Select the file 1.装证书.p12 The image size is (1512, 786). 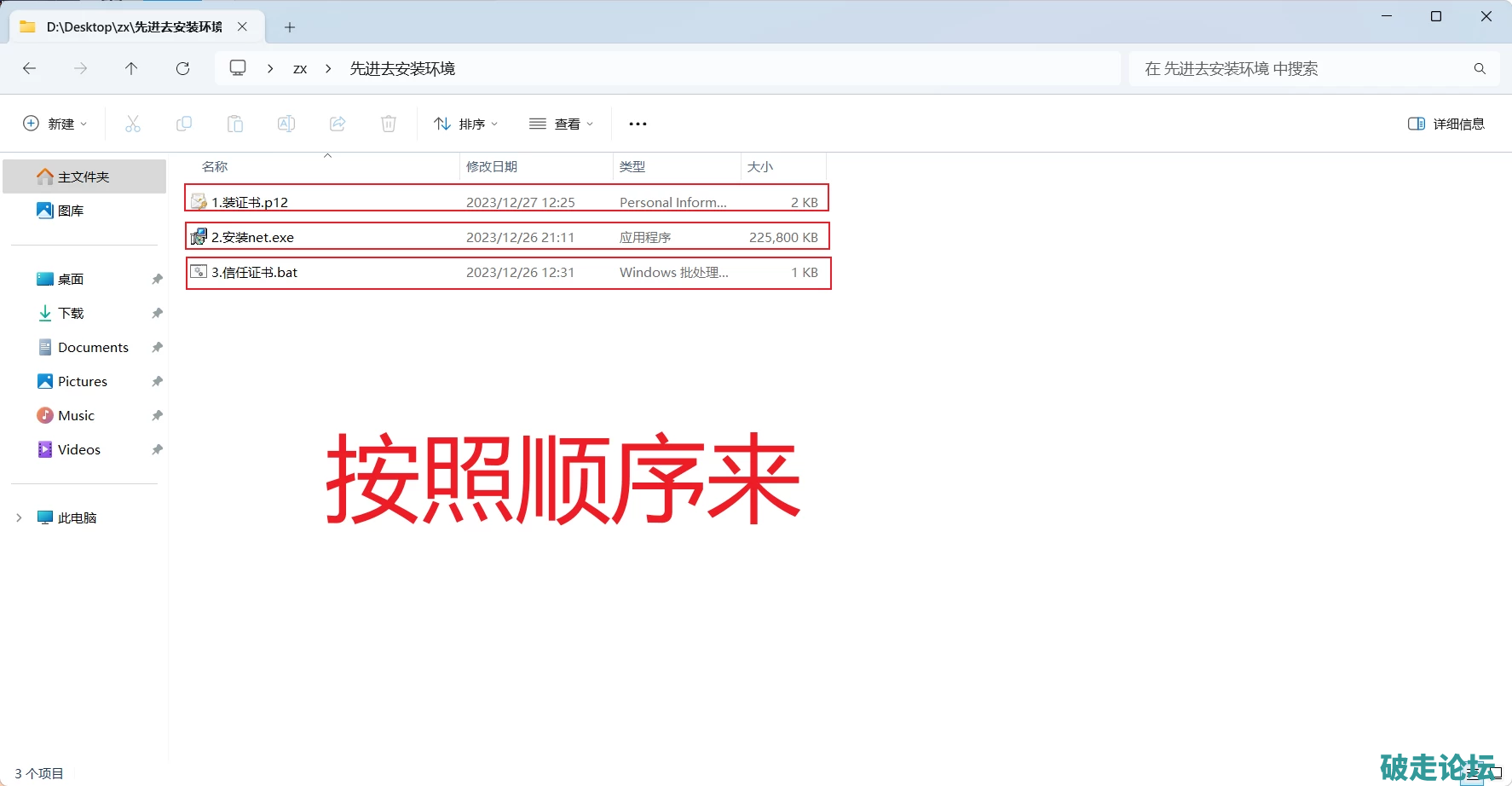(250, 202)
